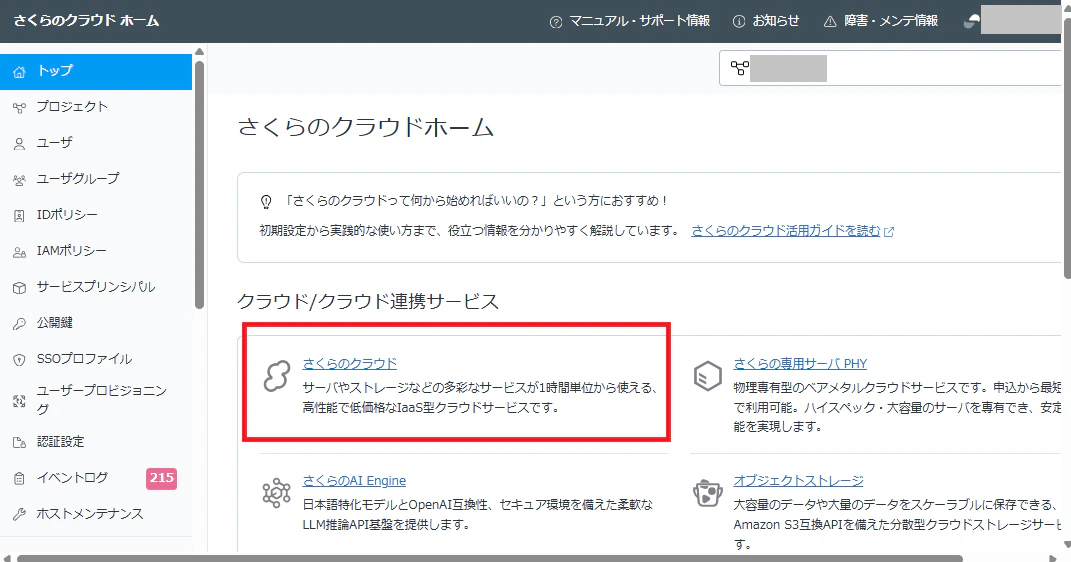Click the イベントログ clipboard icon
1071x562 pixels.
[19, 479]
